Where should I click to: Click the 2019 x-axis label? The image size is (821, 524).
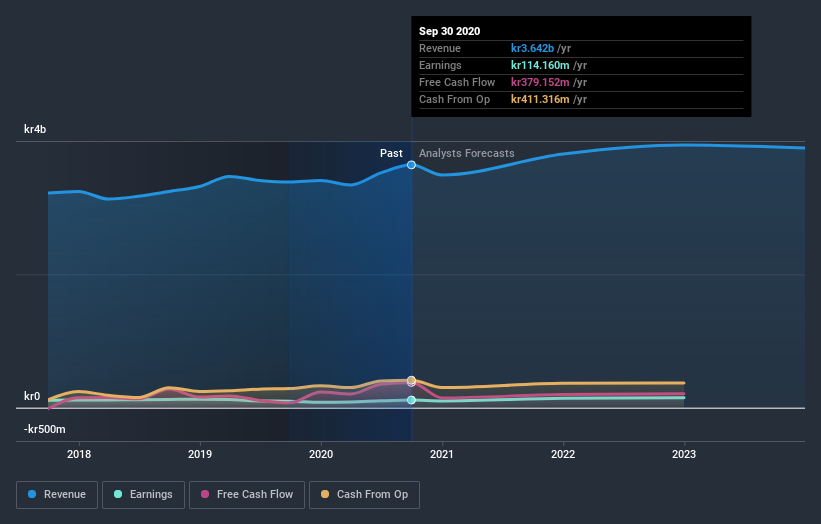(200, 454)
